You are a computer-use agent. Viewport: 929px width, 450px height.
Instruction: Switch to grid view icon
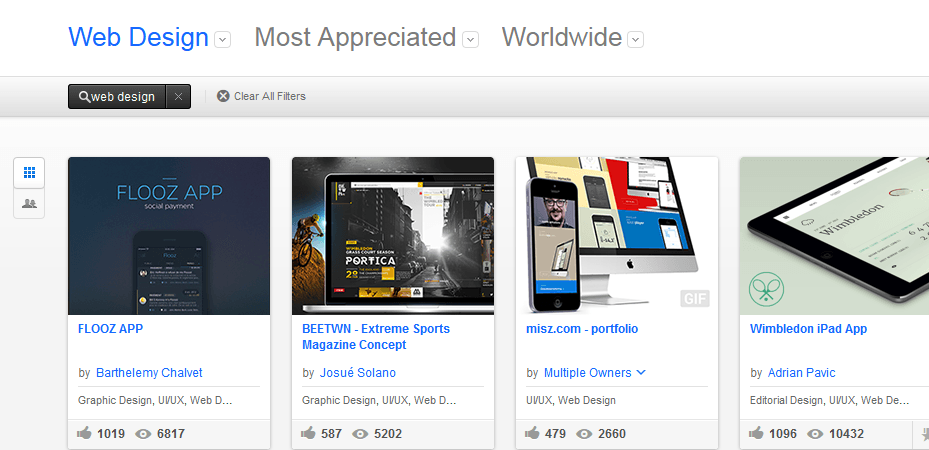[x=29, y=172]
